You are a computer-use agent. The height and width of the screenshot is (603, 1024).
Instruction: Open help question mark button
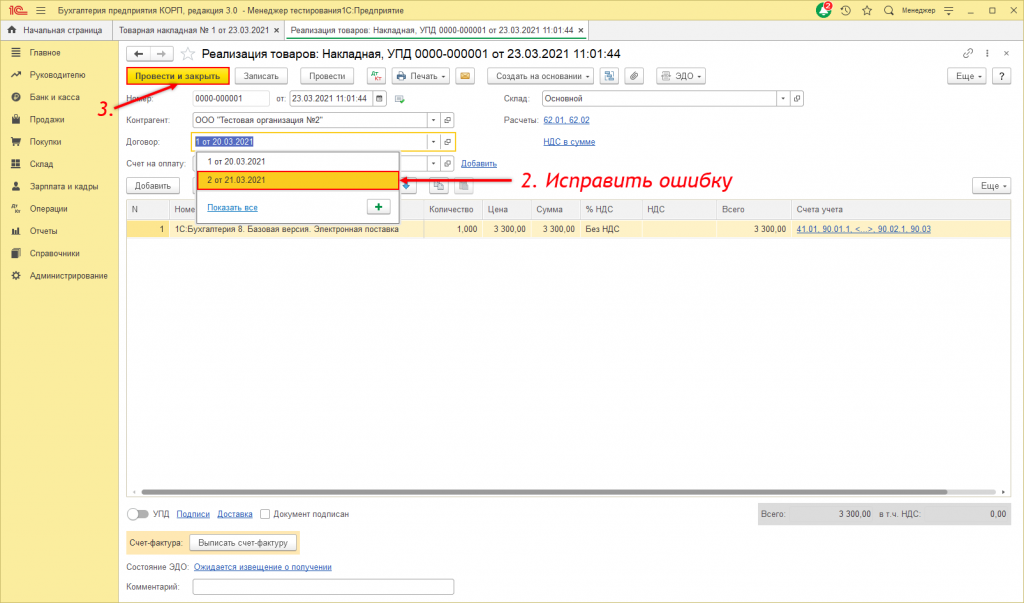pyautogui.click(x=1001, y=76)
